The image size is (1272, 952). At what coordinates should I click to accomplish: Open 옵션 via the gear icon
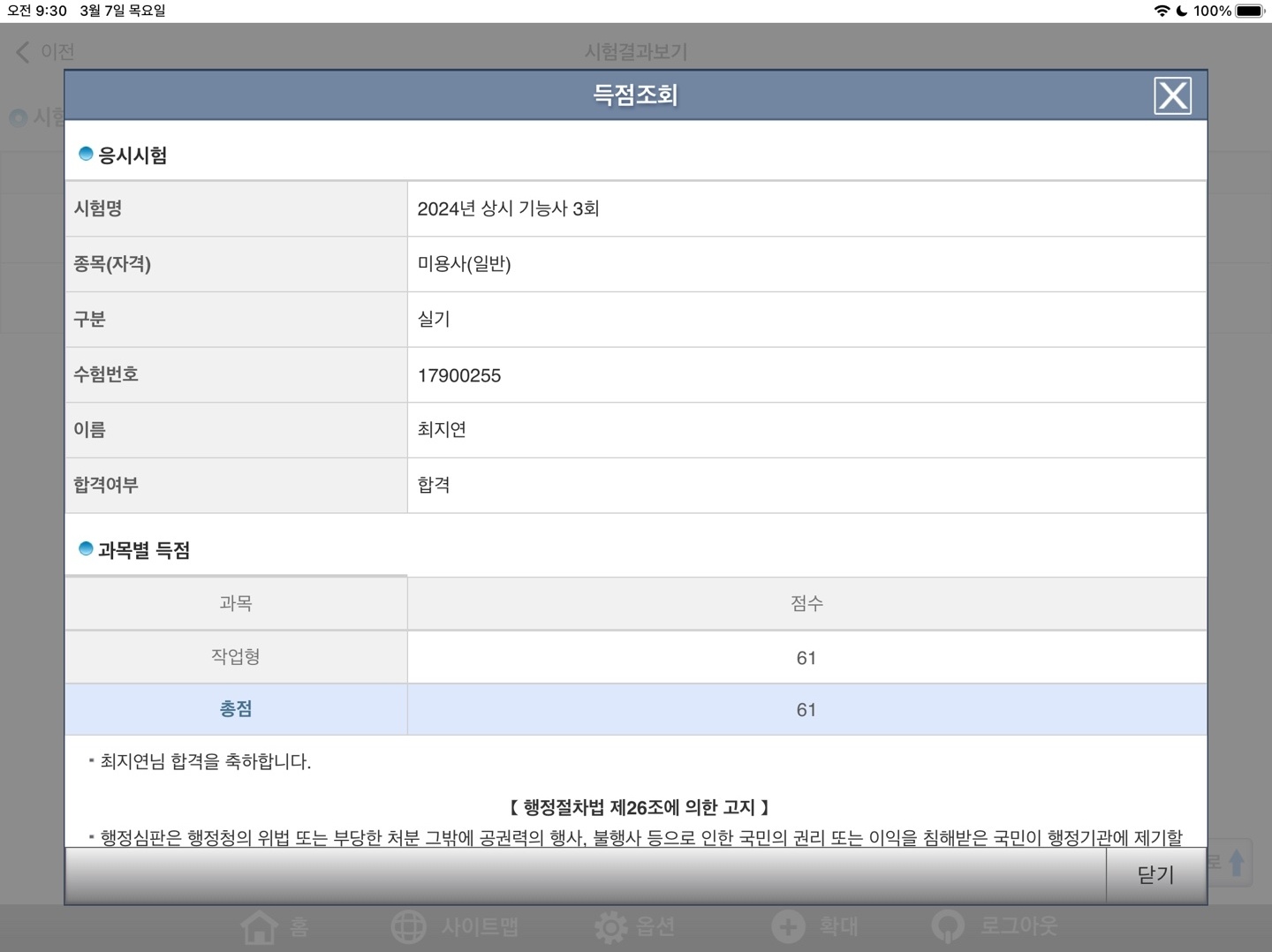tap(610, 926)
